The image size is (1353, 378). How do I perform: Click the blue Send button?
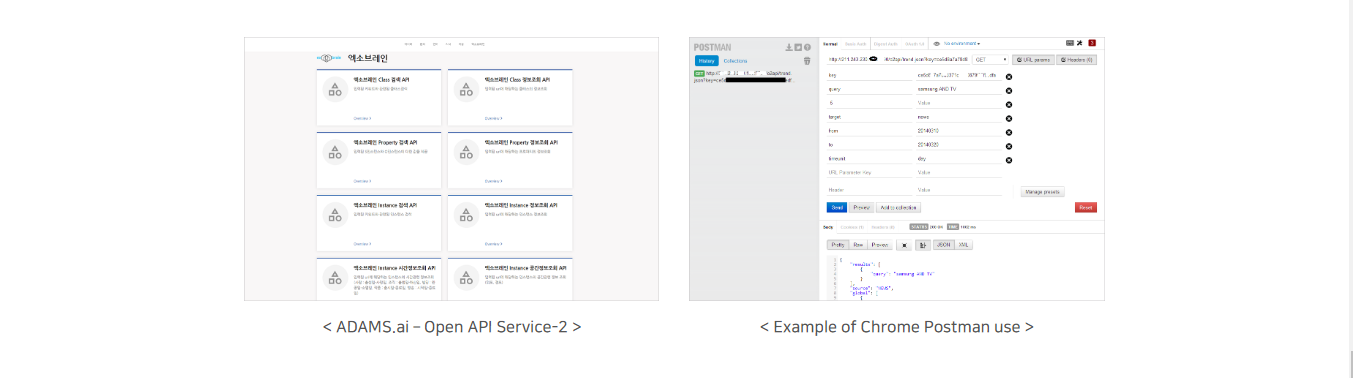click(x=837, y=208)
